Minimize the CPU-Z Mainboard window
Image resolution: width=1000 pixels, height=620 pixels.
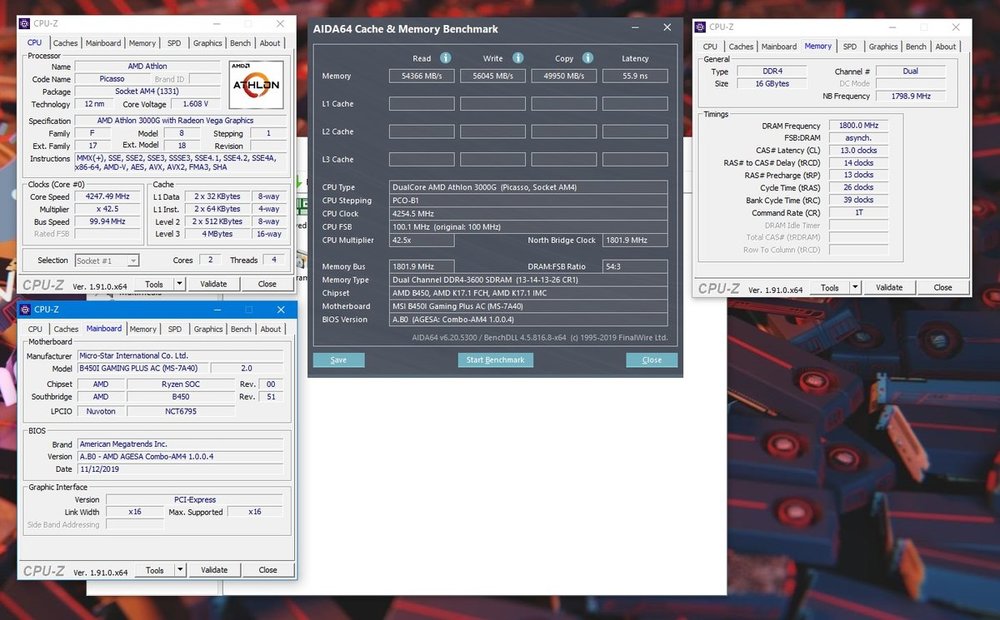tap(217, 309)
